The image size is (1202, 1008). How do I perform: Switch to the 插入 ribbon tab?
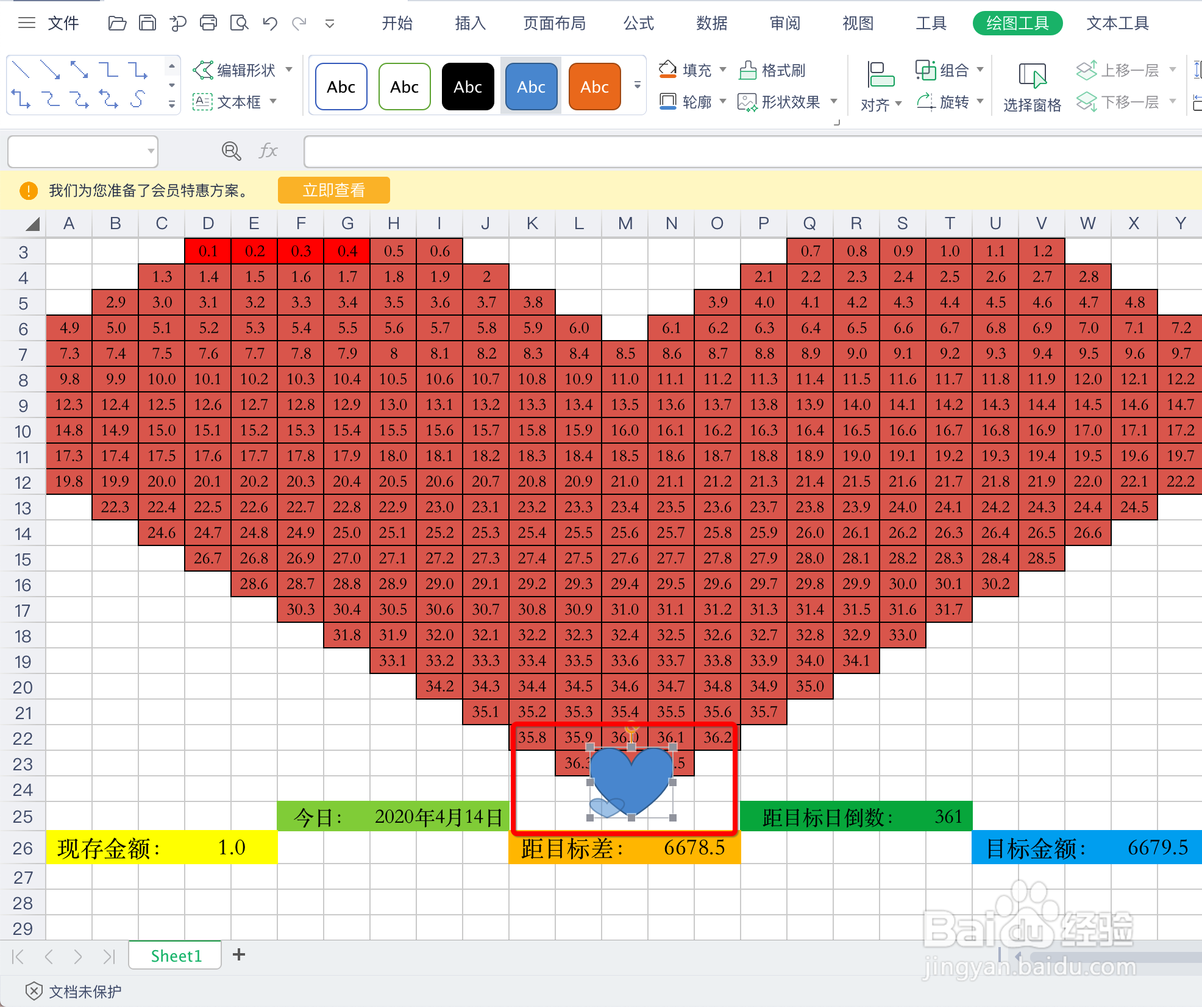470,23
